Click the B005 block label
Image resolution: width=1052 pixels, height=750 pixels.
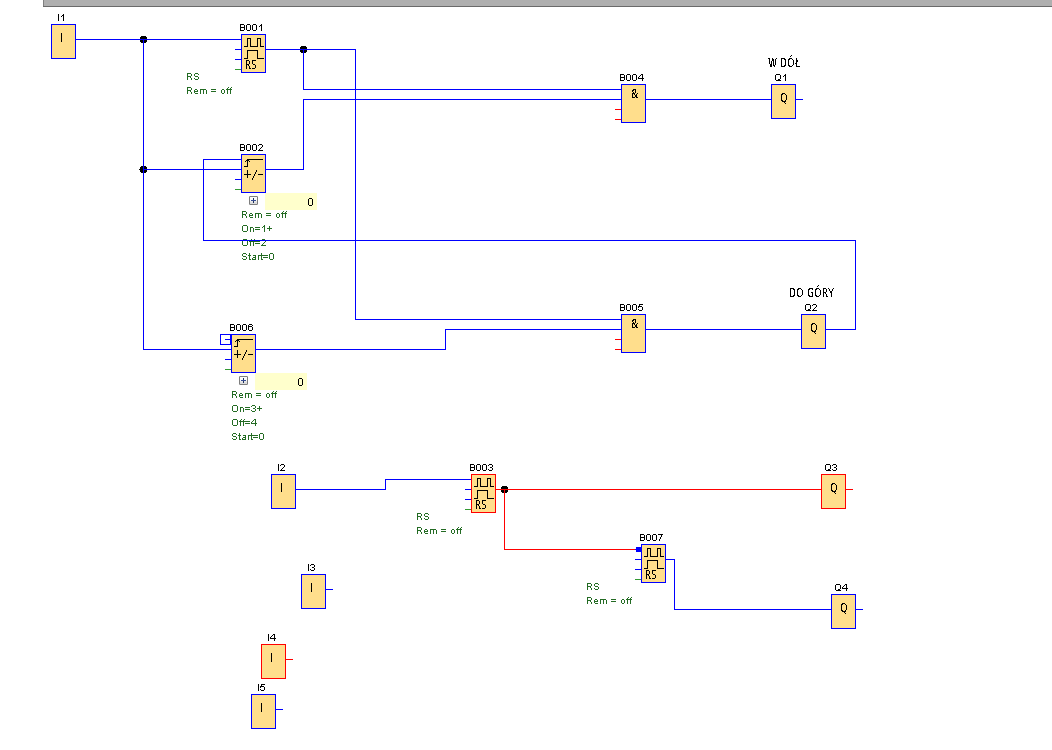(631, 308)
